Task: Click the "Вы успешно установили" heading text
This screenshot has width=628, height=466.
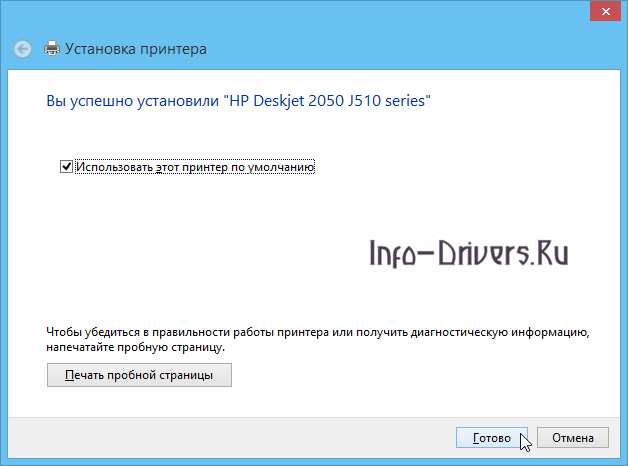Action: (x=133, y=101)
